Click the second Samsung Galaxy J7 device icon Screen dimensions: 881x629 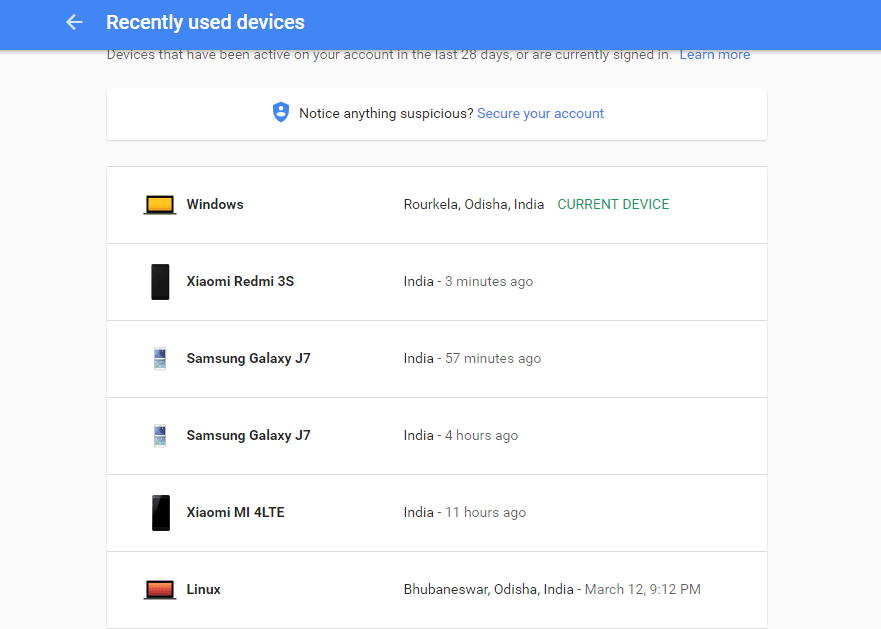pos(160,435)
